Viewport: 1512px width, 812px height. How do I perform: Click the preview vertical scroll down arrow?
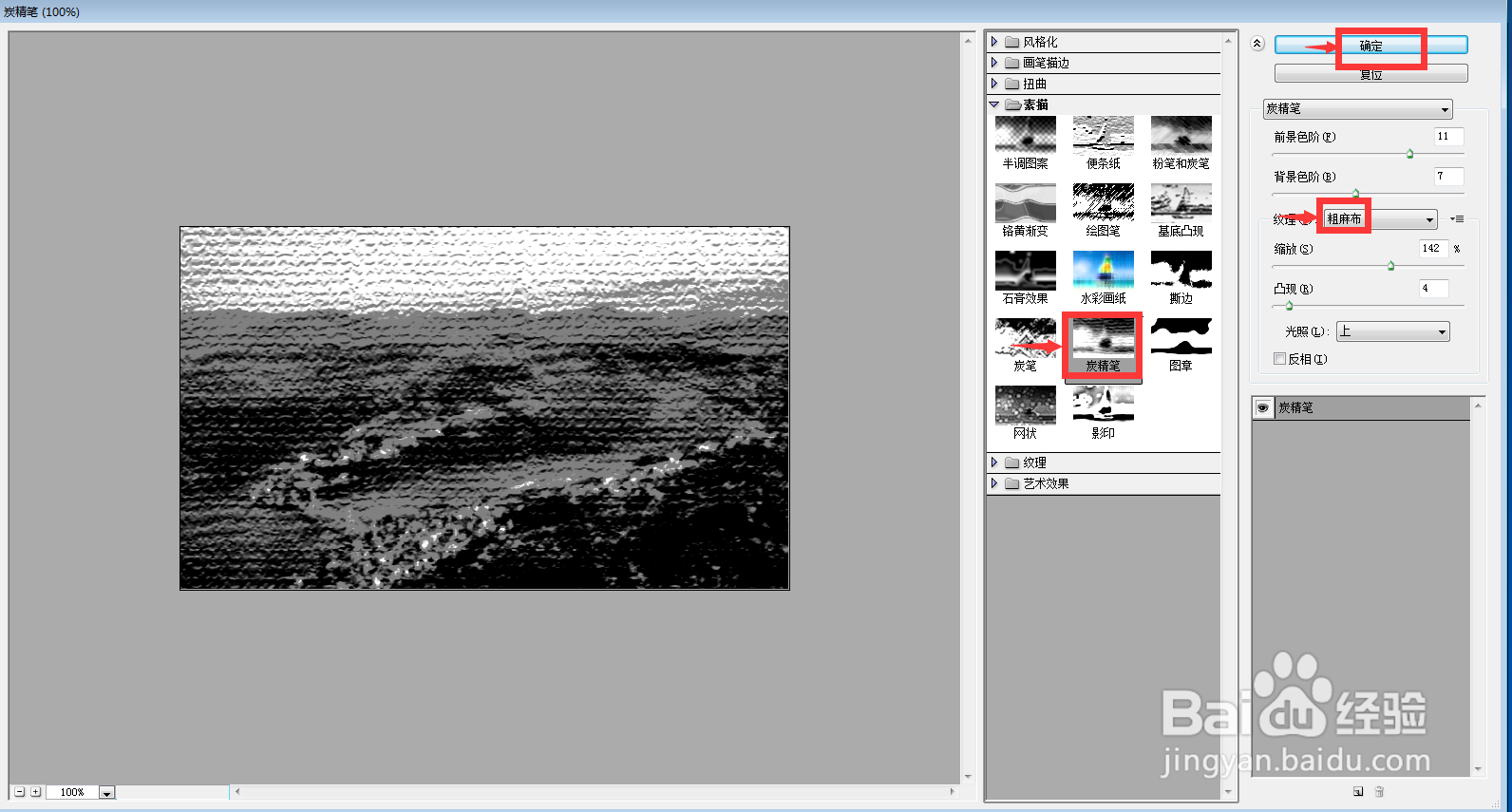coord(968,777)
